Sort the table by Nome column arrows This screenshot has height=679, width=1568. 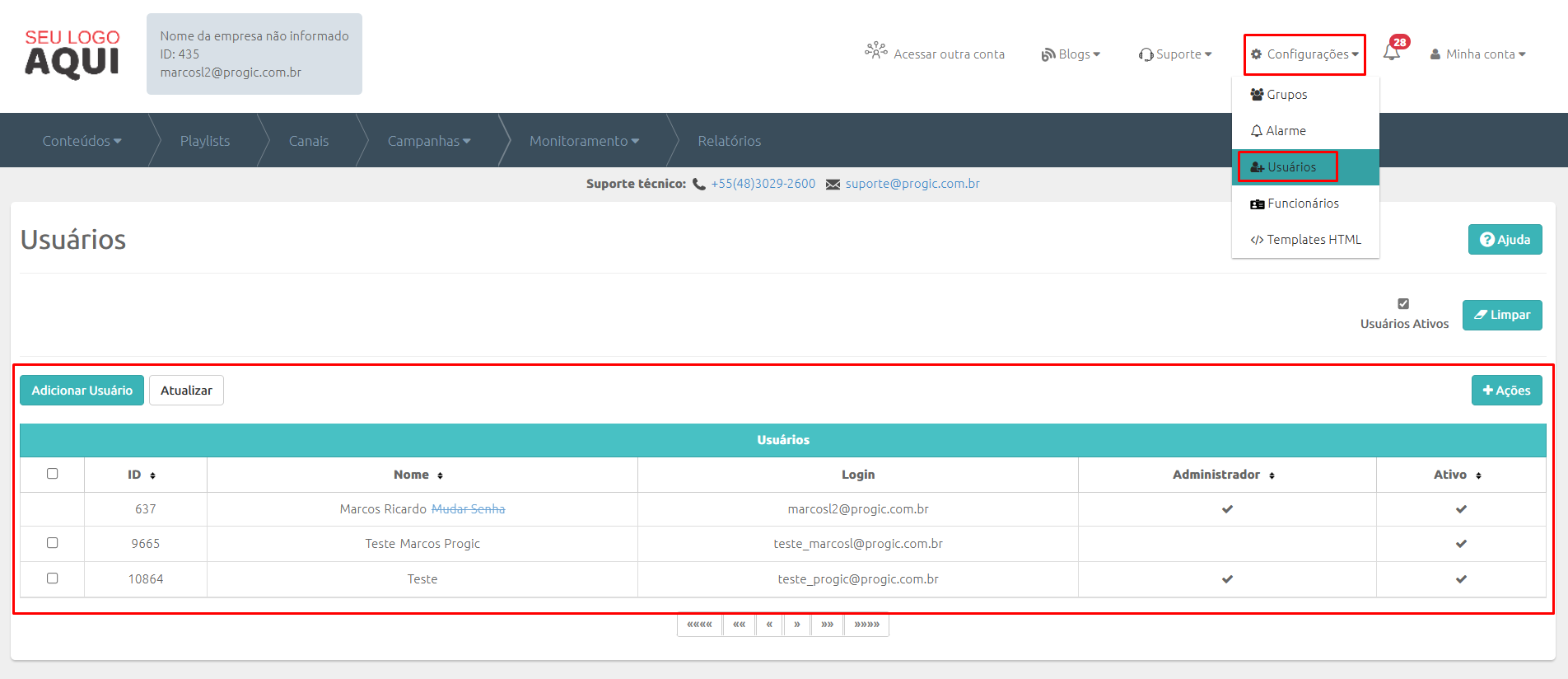[440, 475]
